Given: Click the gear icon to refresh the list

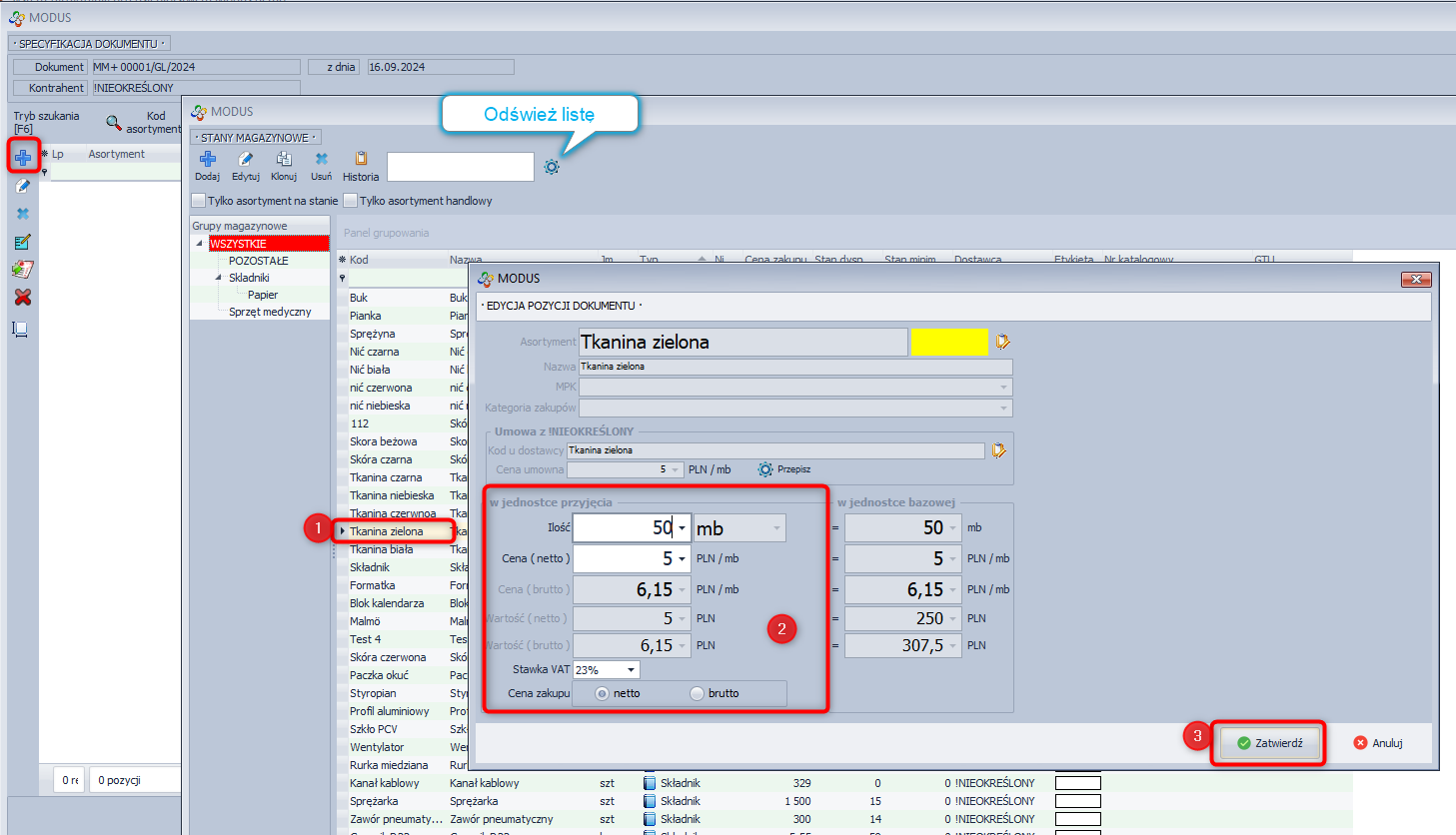Looking at the screenshot, I should point(552,167).
